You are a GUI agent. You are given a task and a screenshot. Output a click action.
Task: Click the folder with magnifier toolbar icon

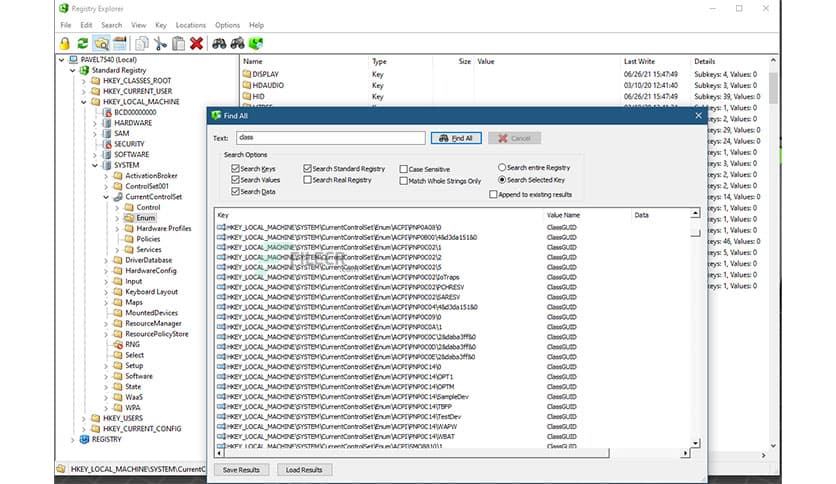coord(101,43)
